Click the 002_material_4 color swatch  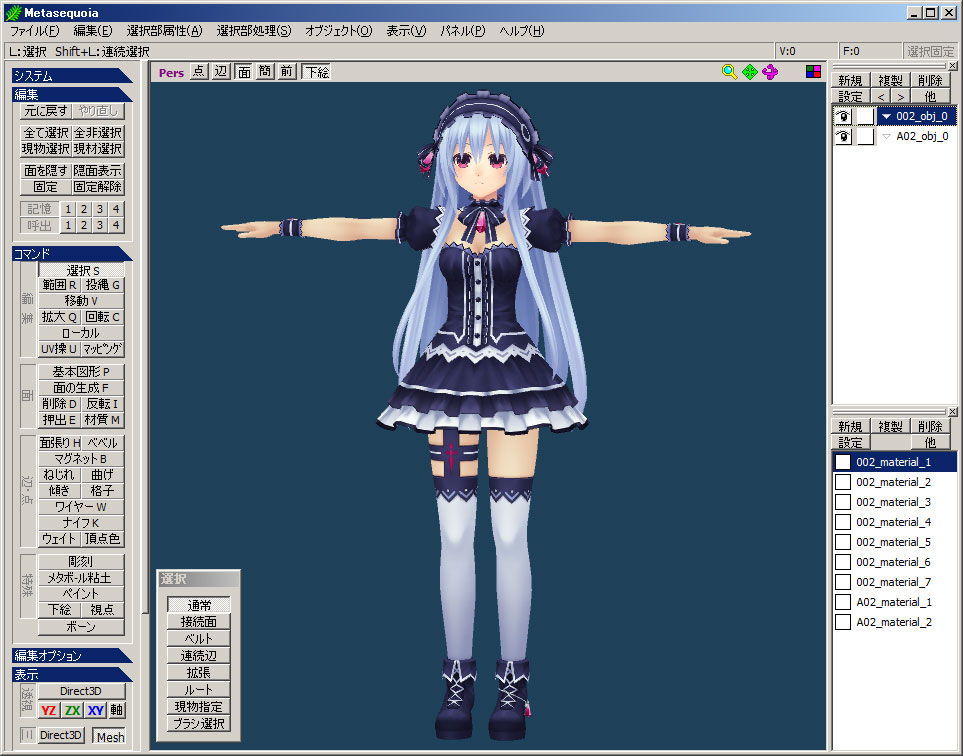pos(843,522)
